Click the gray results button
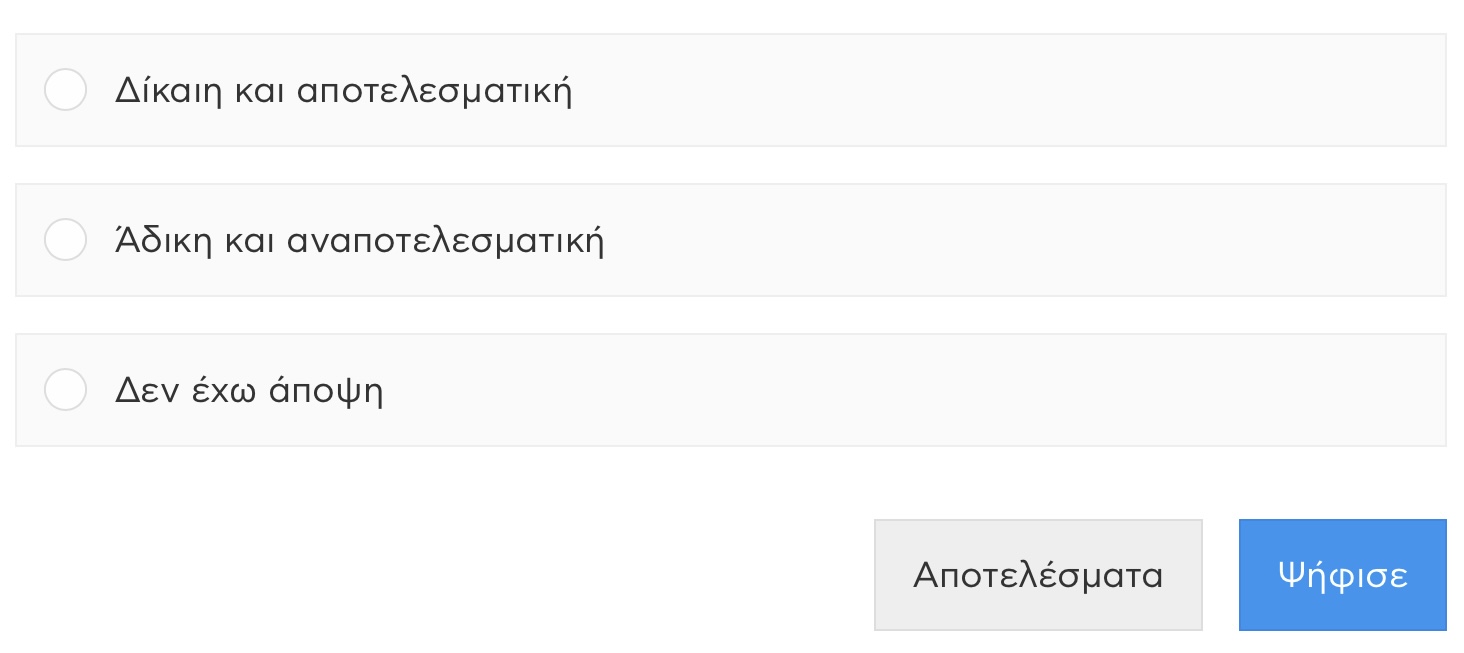This screenshot has width=1464, height=653. click(x=1038, y=575)
